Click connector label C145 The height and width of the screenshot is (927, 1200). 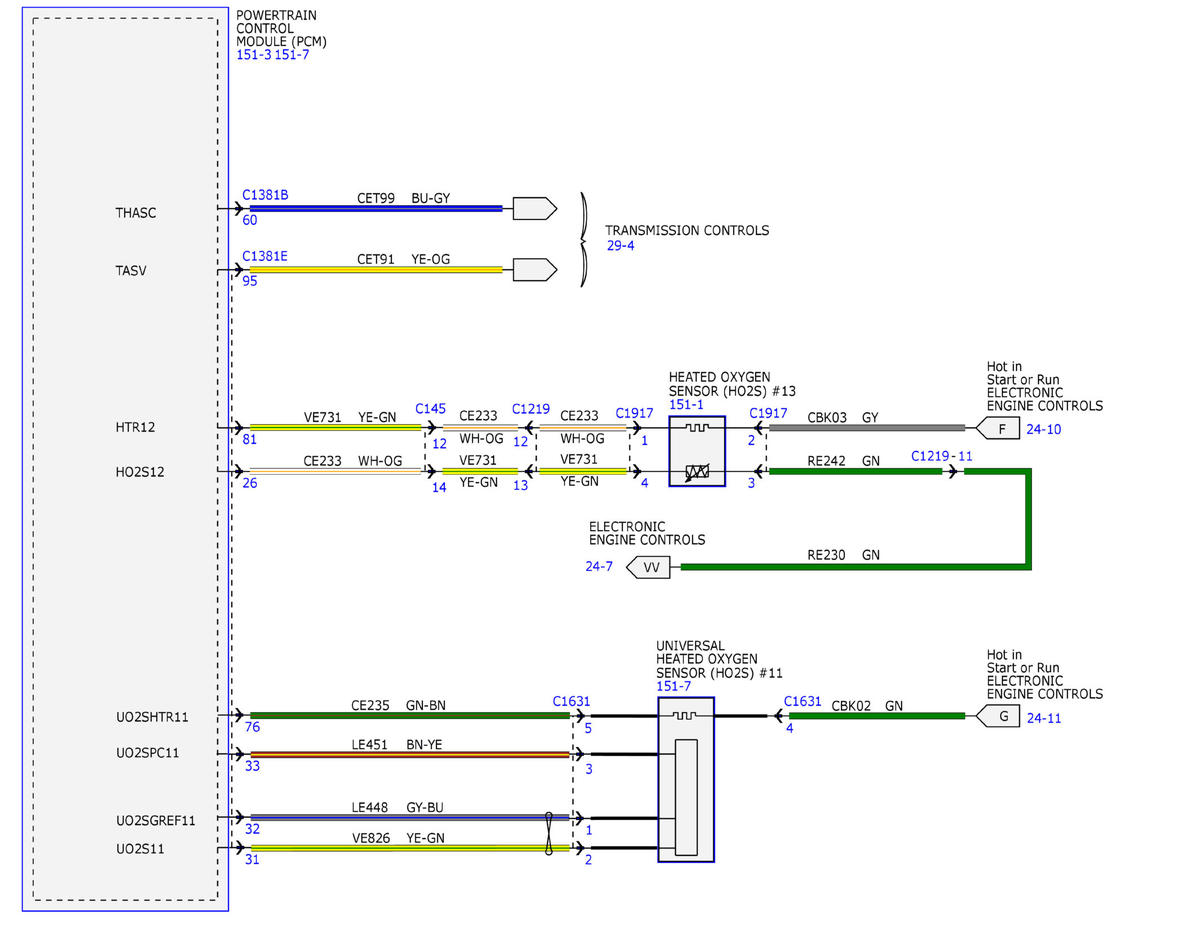pos(430,409)
